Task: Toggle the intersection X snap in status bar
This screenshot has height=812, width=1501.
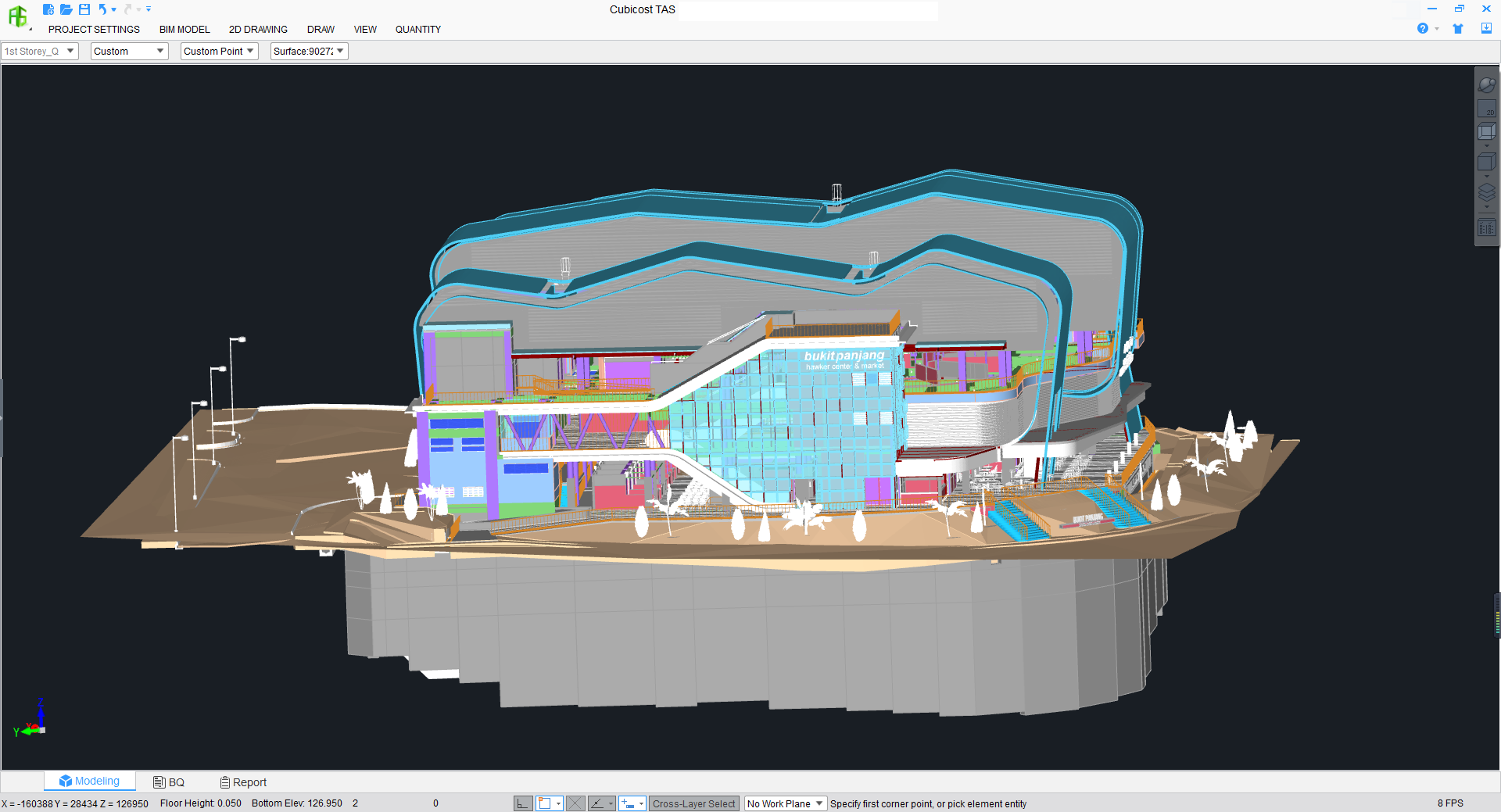Action: pyautogui.click(x=575, y=803)
